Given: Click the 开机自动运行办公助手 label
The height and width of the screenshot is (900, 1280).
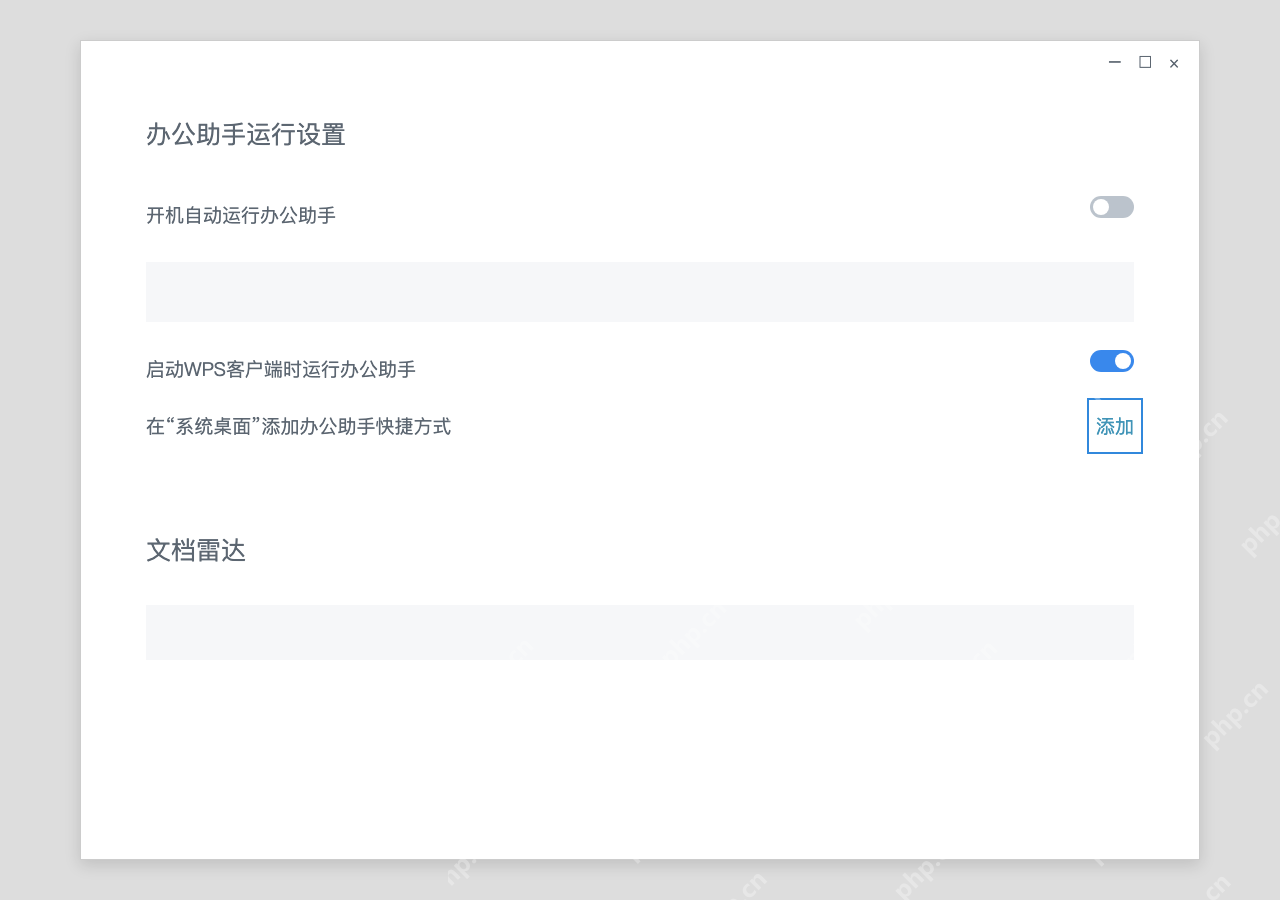Looking at the screenshot, I should (x=241, y=215).
